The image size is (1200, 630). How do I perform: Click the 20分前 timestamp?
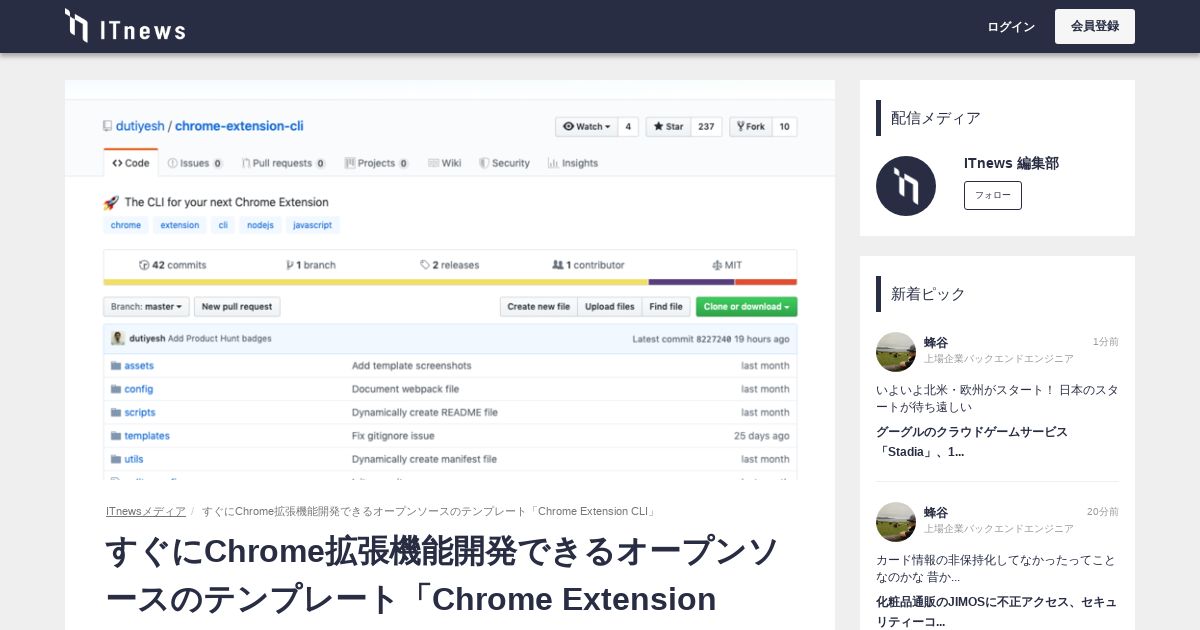pyautogui.click(x=1103, y=512)
